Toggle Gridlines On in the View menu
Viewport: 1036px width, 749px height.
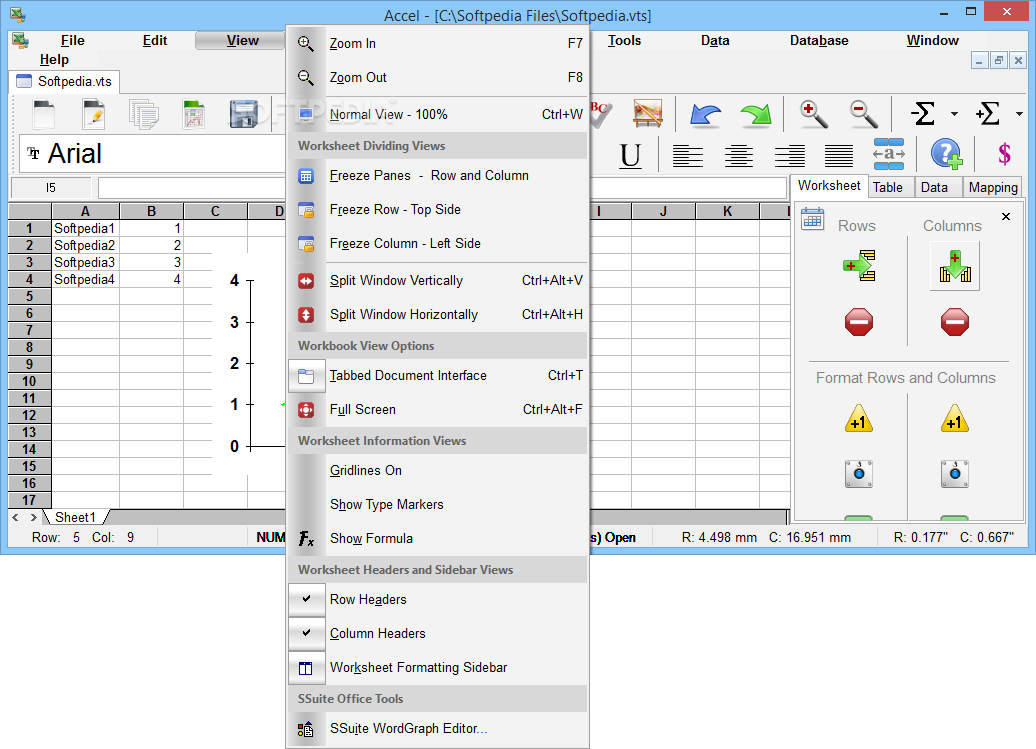(437, 470)
